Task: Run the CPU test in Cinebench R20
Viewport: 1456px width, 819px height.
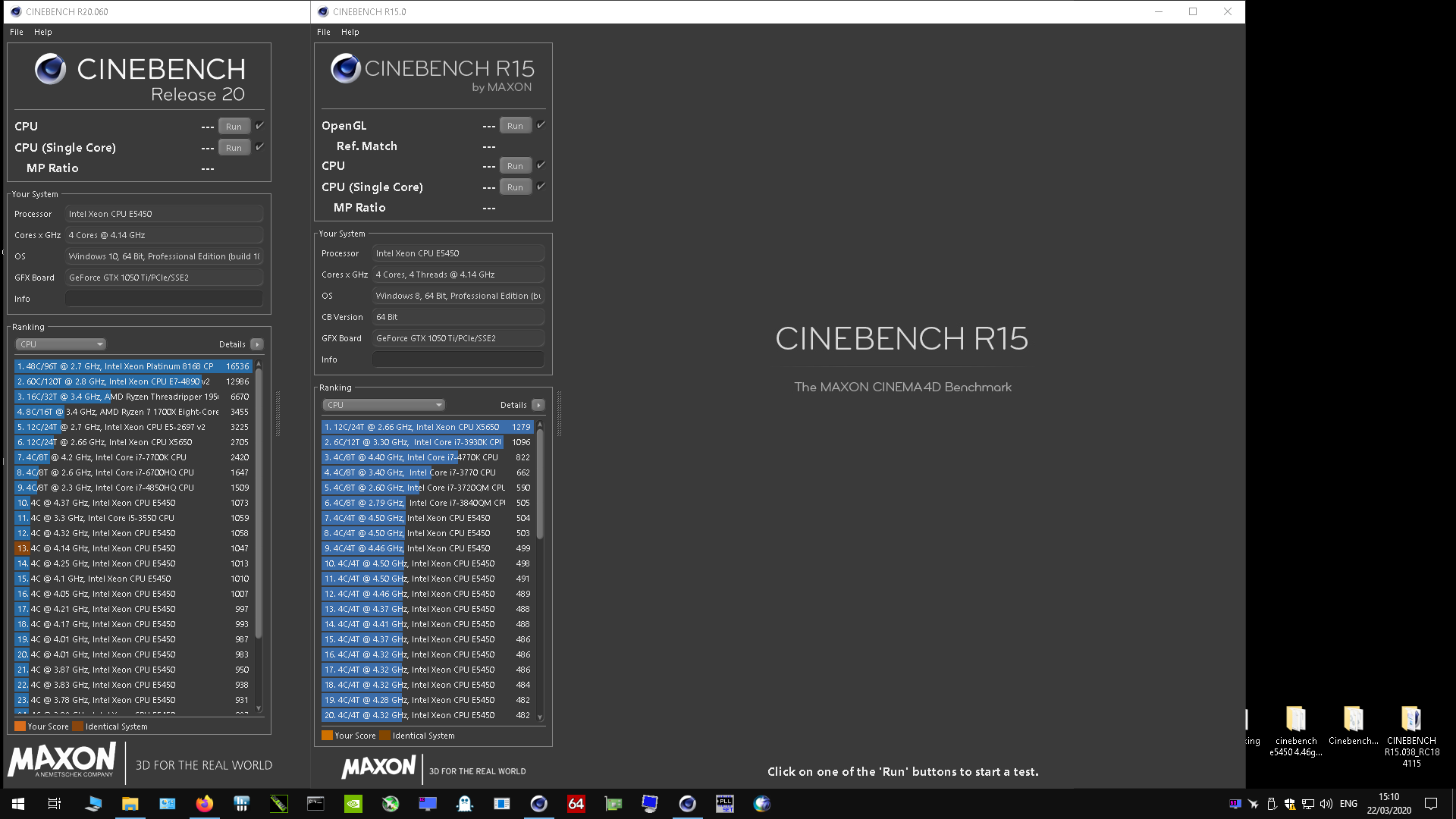Action: point(234,127)
